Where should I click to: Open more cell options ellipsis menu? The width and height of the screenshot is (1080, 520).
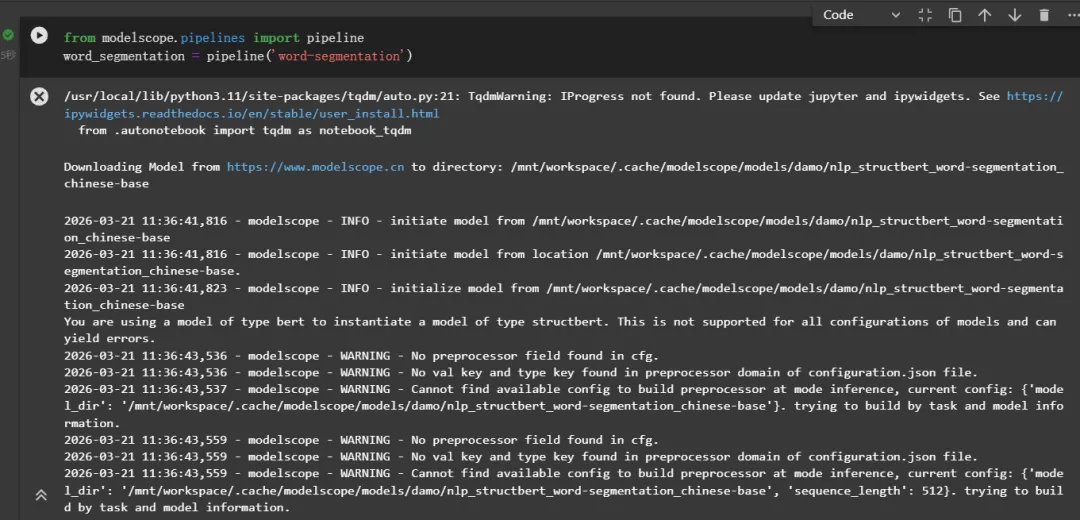(1070, 15)
